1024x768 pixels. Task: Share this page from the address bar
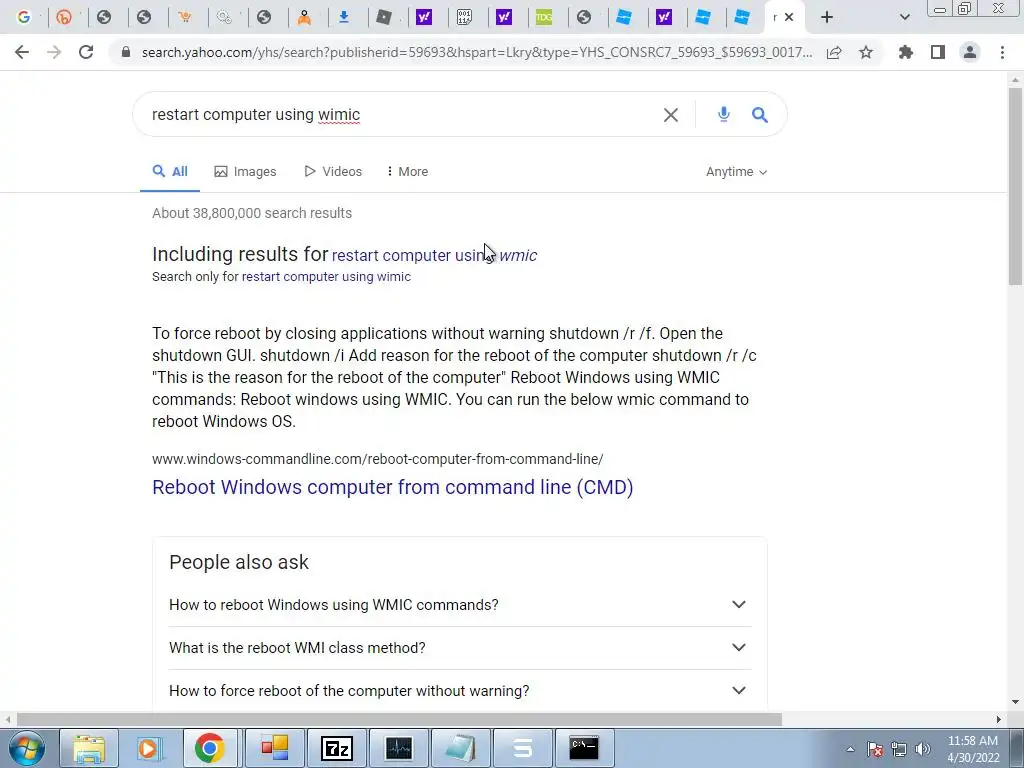tap(834, 52)
